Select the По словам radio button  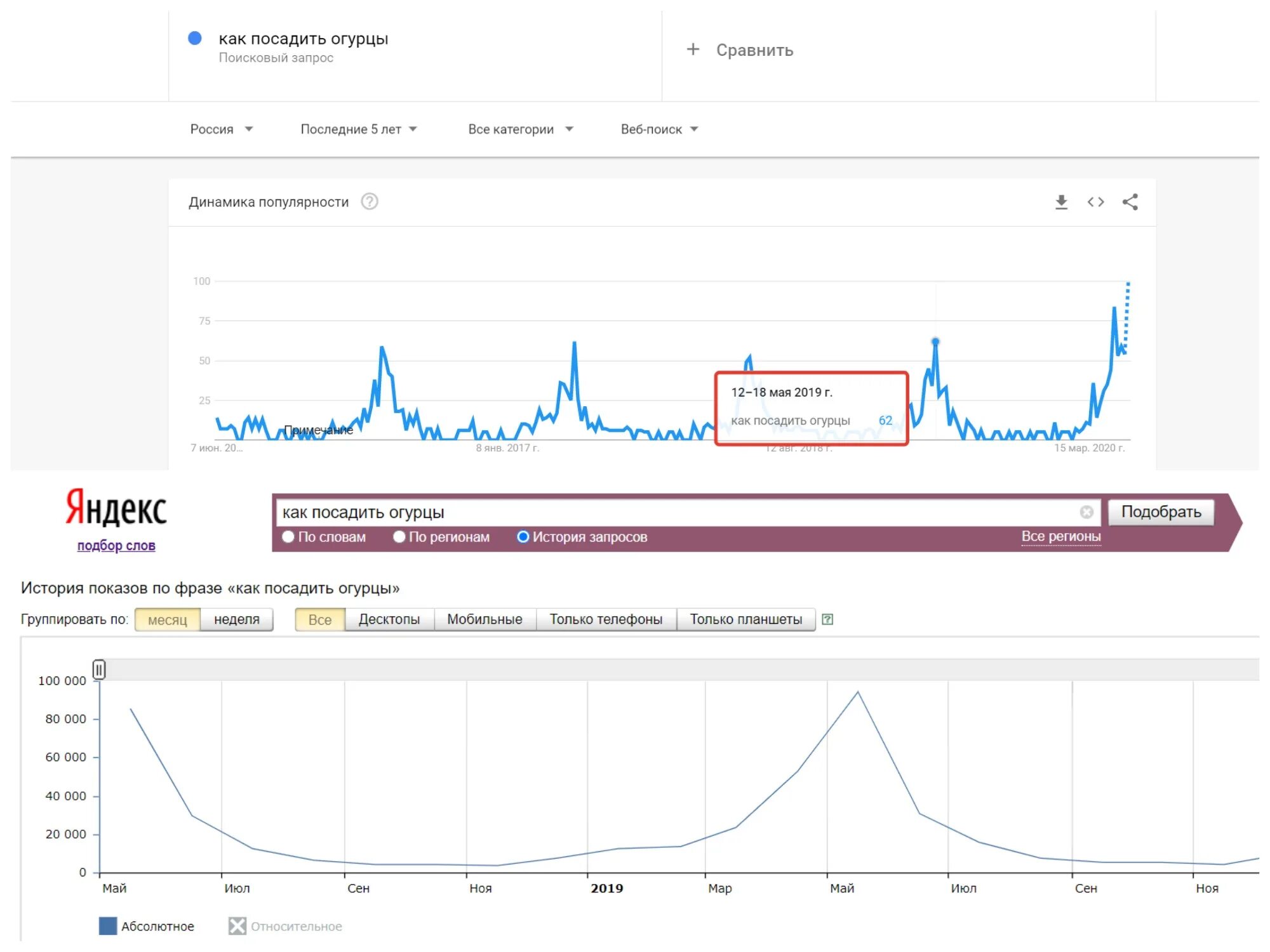coord(288,537)
